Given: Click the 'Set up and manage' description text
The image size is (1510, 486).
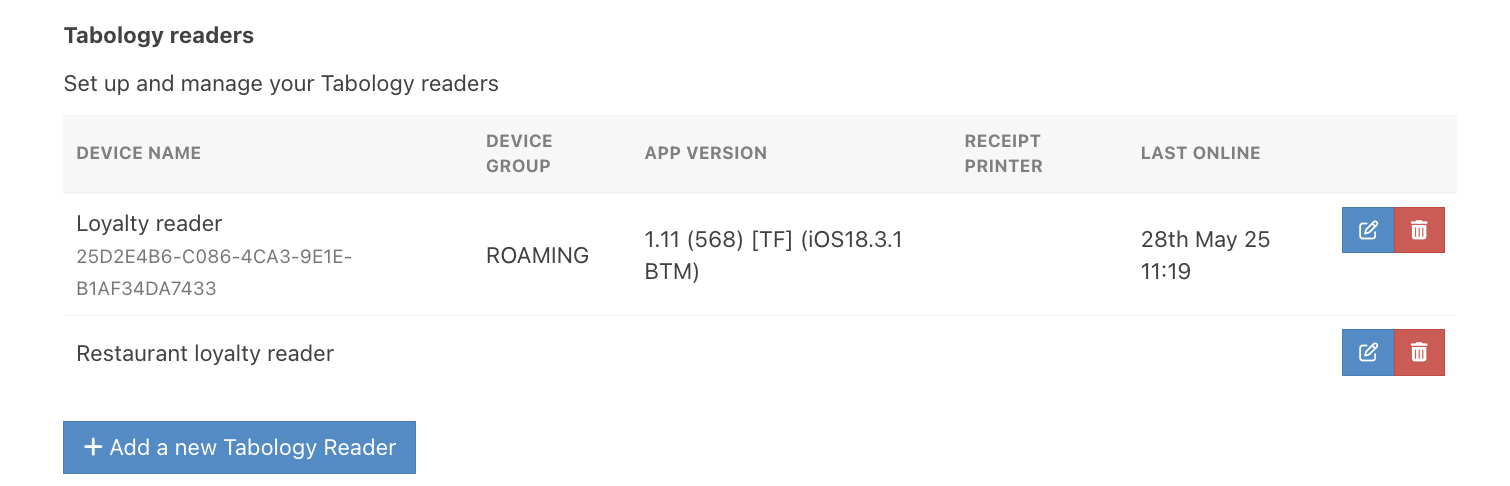Looking at the screenshot, I should [281, 83].
